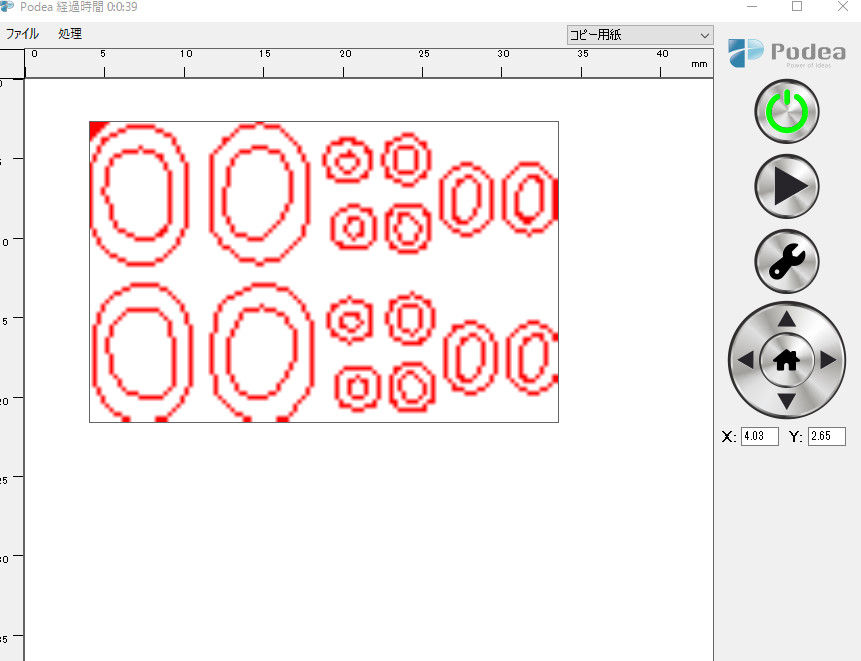Open the ファイル menu
This screenshot has height=661, width=861.
pyautogui.click(x=22, y=34)
